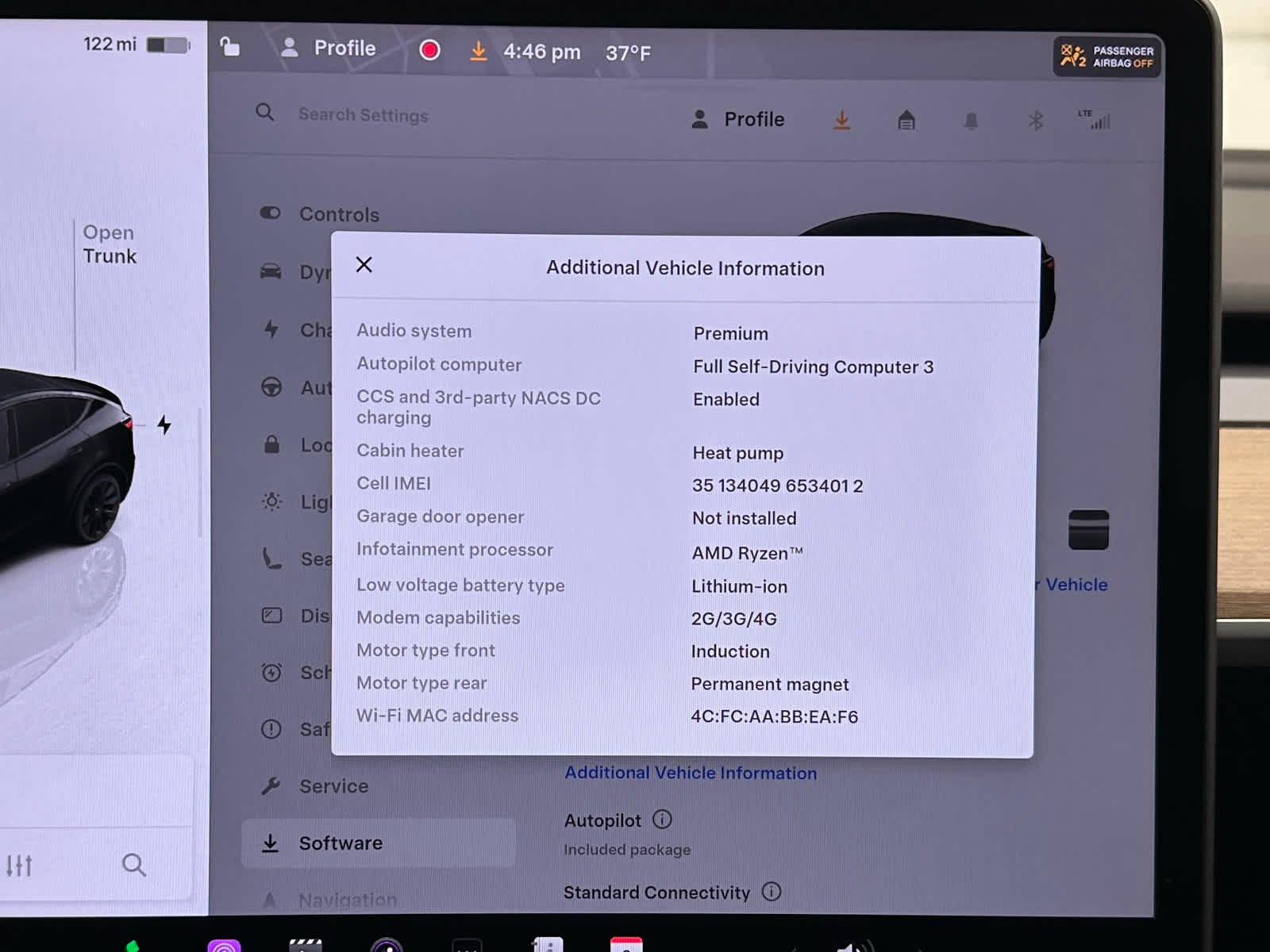Tap the left panel search magnifier icon
The image size is (1270, 952).
pyautogui.click(x=133, y=865)
